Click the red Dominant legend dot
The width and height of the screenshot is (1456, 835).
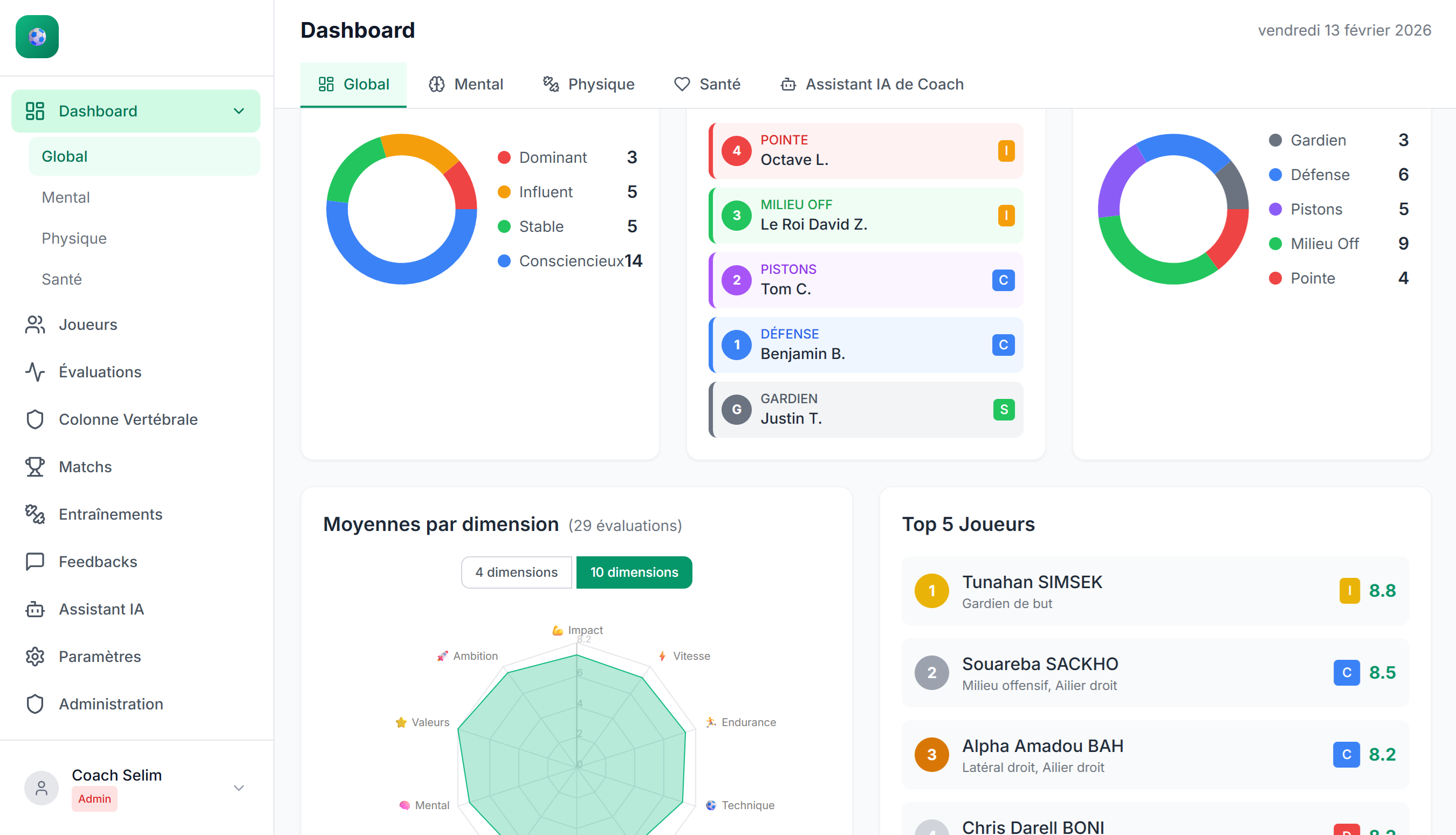pyautogui.click(x=504, y=158)
